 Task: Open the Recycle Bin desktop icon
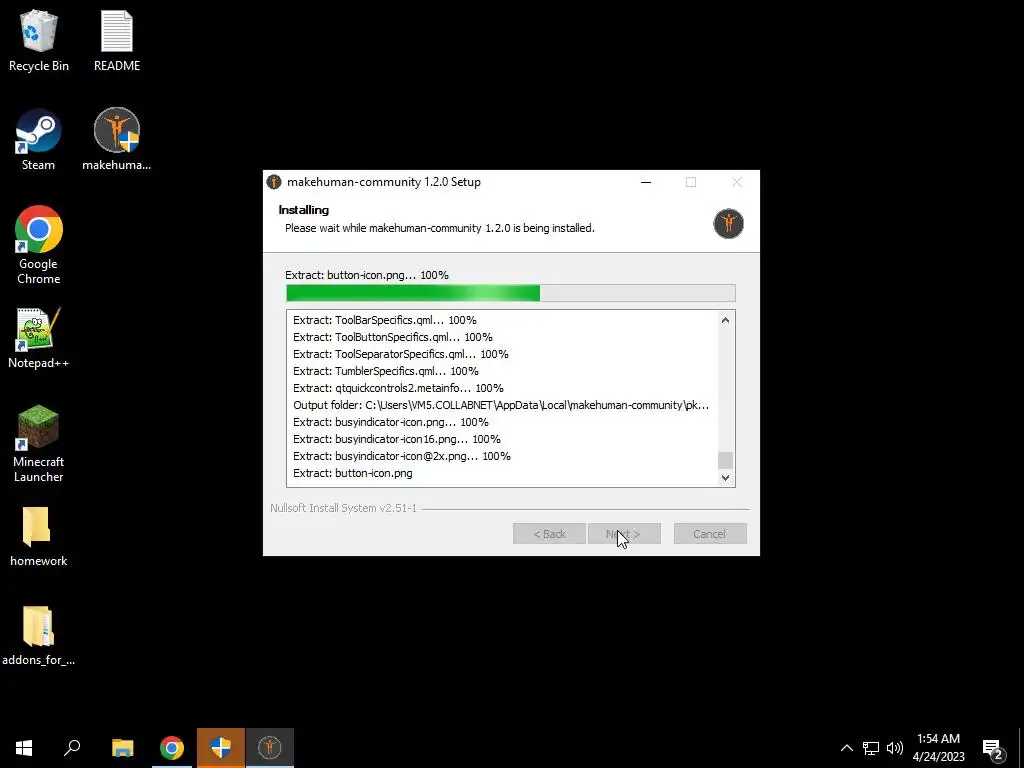[39, 40]
